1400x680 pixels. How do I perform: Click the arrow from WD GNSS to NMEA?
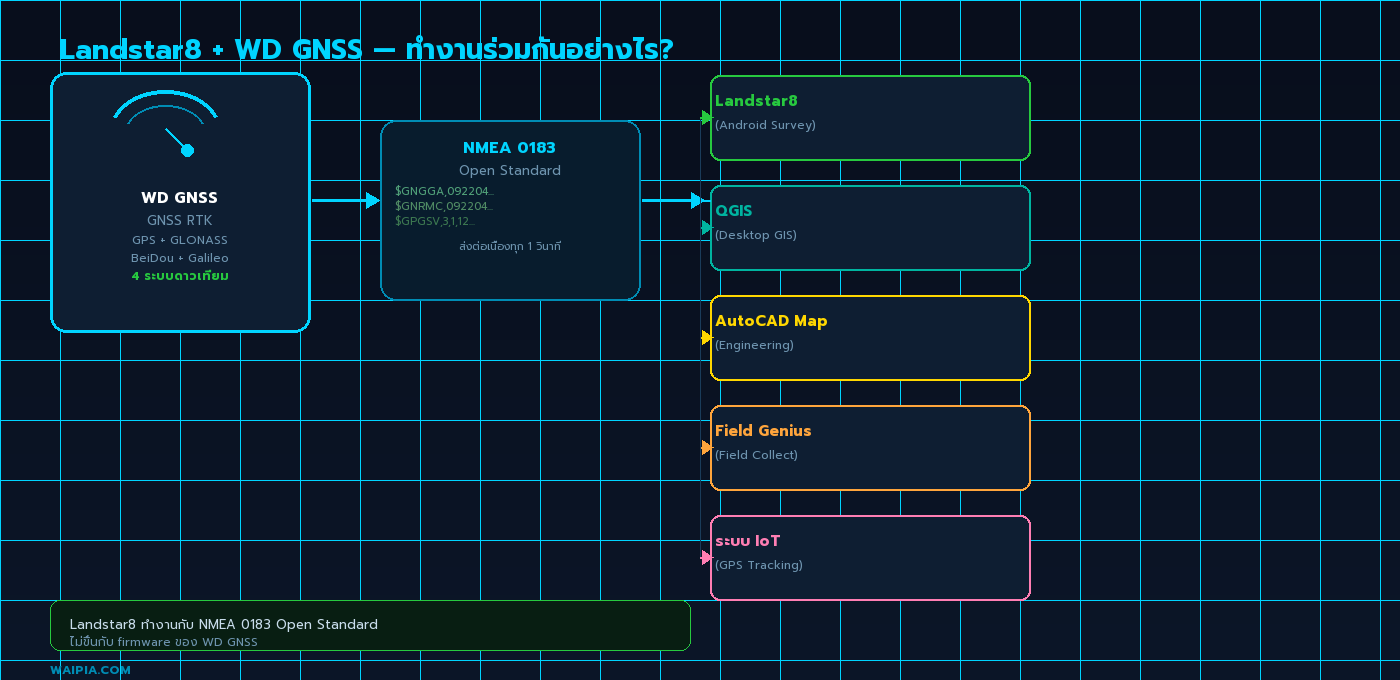click(x=345, y=201)
